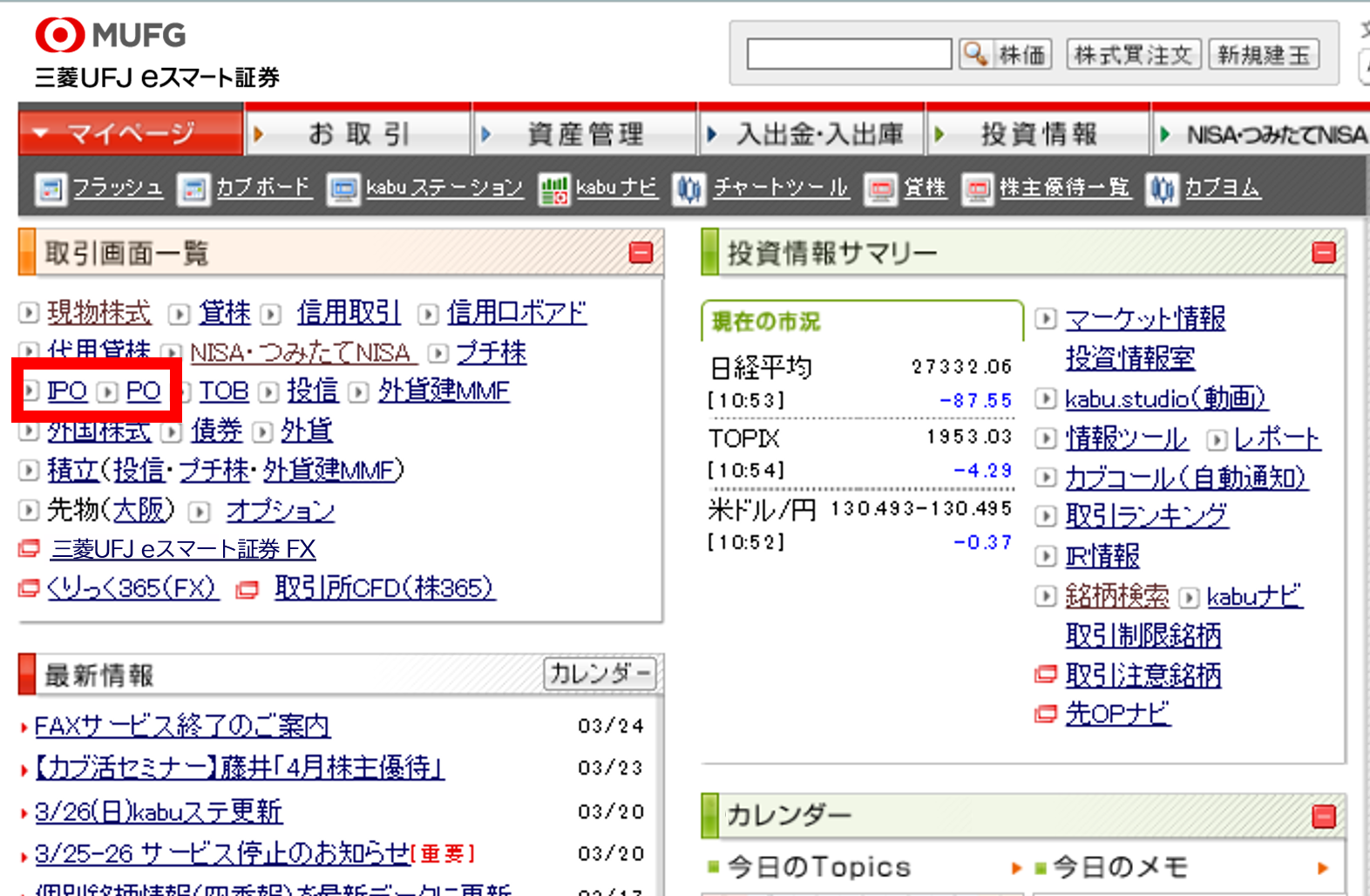This screenshot has width=1370, height=896.
Task: Click the カレンダー button in 最新情報
Action: [600, 673]
